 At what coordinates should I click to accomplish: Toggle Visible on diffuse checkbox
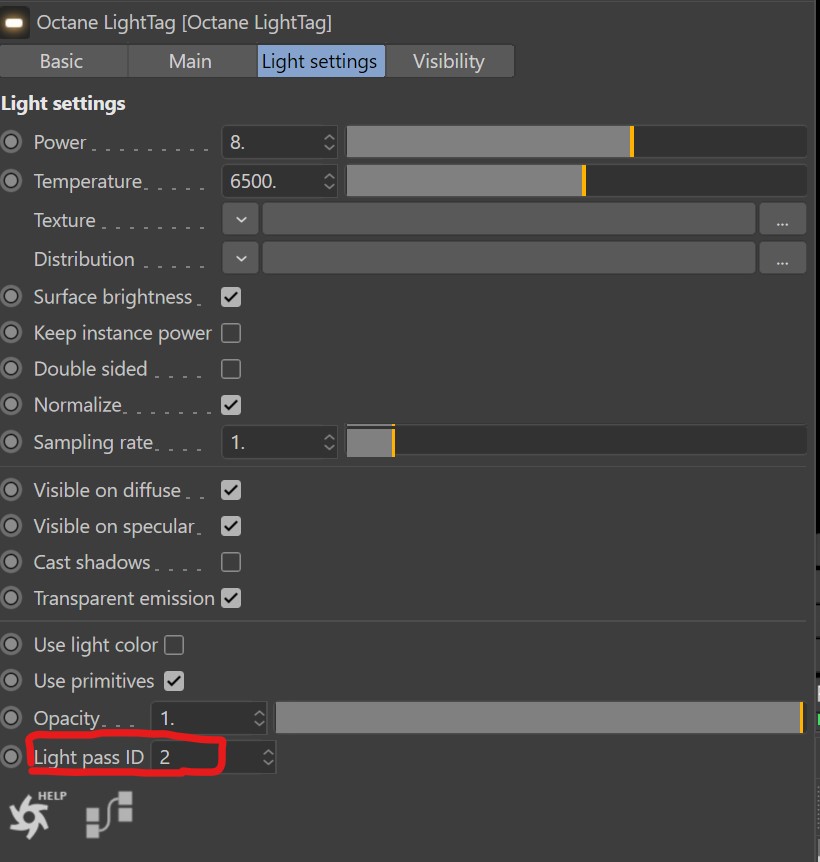tap(231, 490)
